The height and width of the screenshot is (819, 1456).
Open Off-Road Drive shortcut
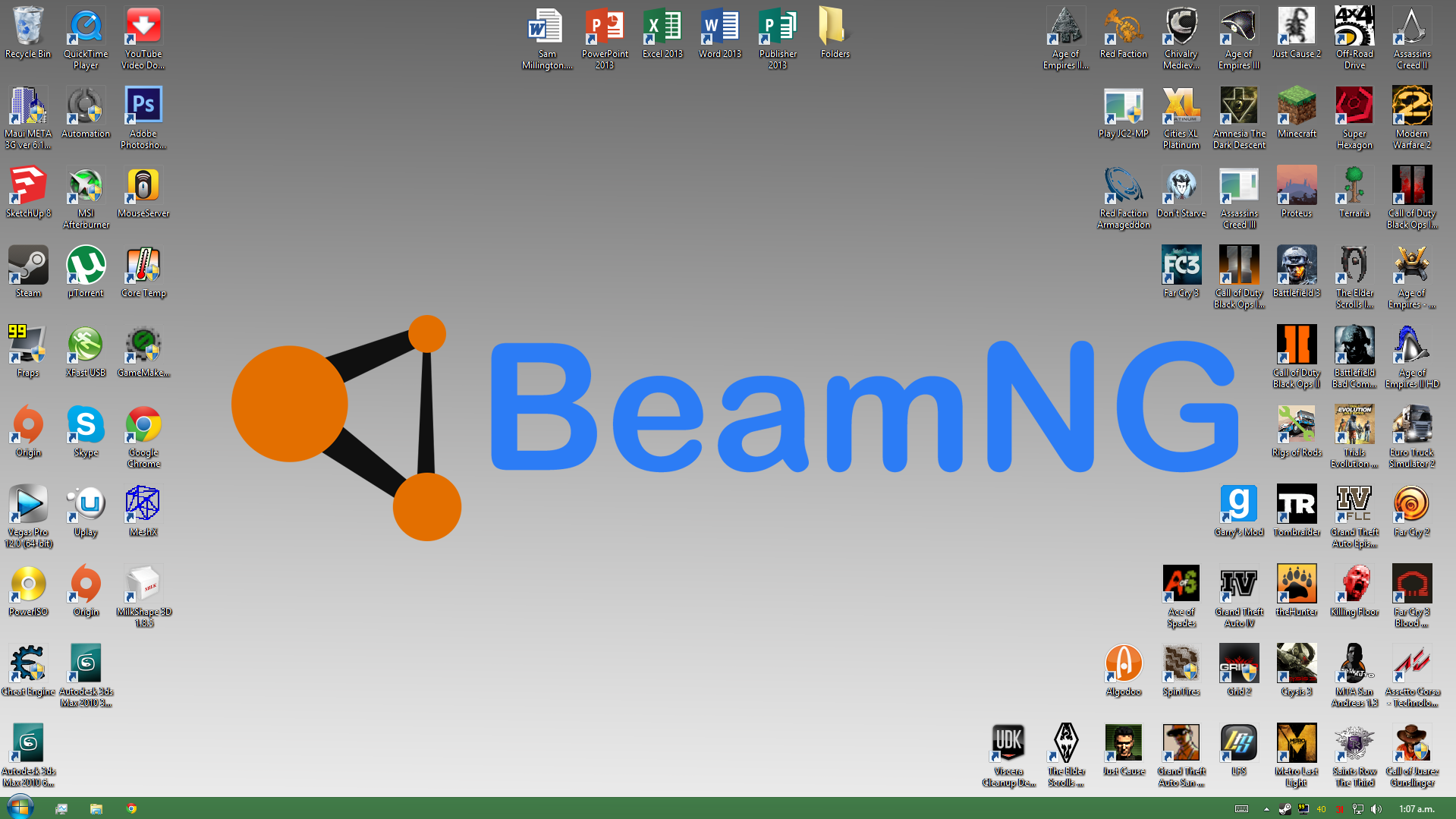pyautogui.click(x=1354, y=38)
